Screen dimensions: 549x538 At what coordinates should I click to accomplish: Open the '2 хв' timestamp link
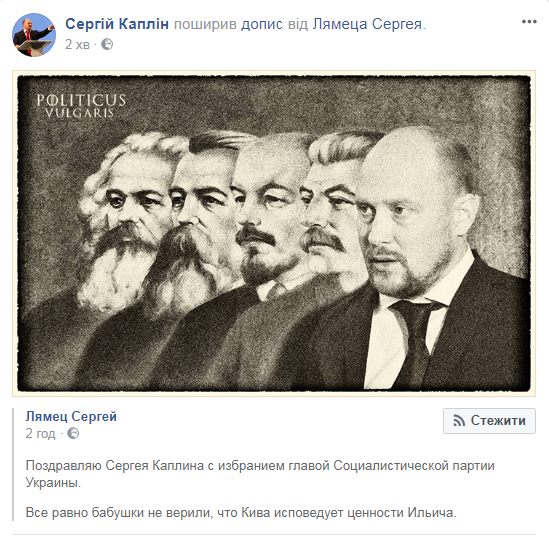[x=77, y=44]
